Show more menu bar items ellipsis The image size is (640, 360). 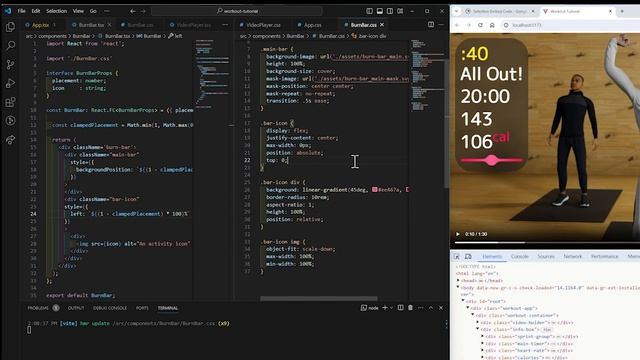pos(107,11)
